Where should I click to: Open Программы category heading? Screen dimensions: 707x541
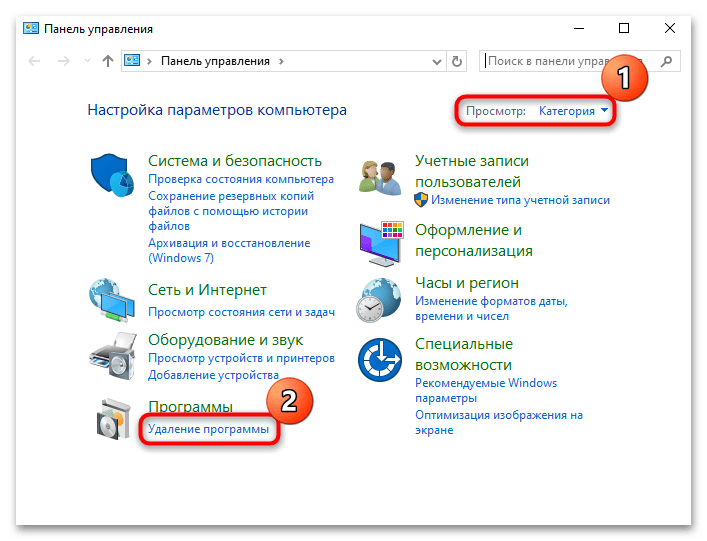click(190, 406)
